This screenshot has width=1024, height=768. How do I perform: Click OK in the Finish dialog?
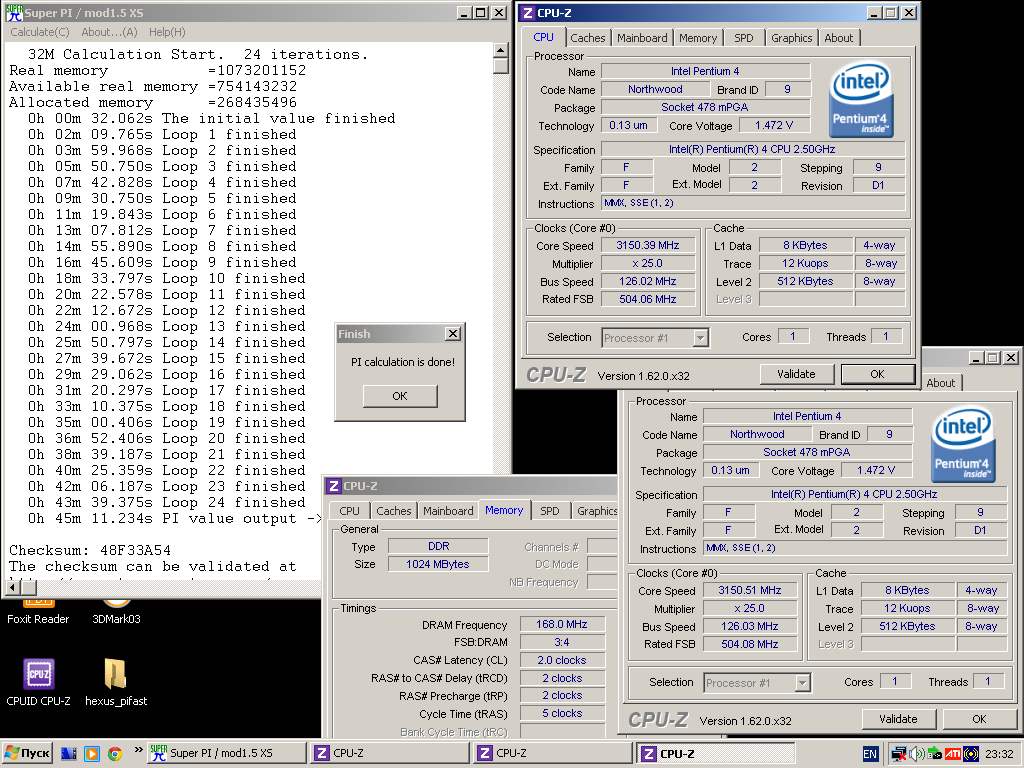coord(400,396)
